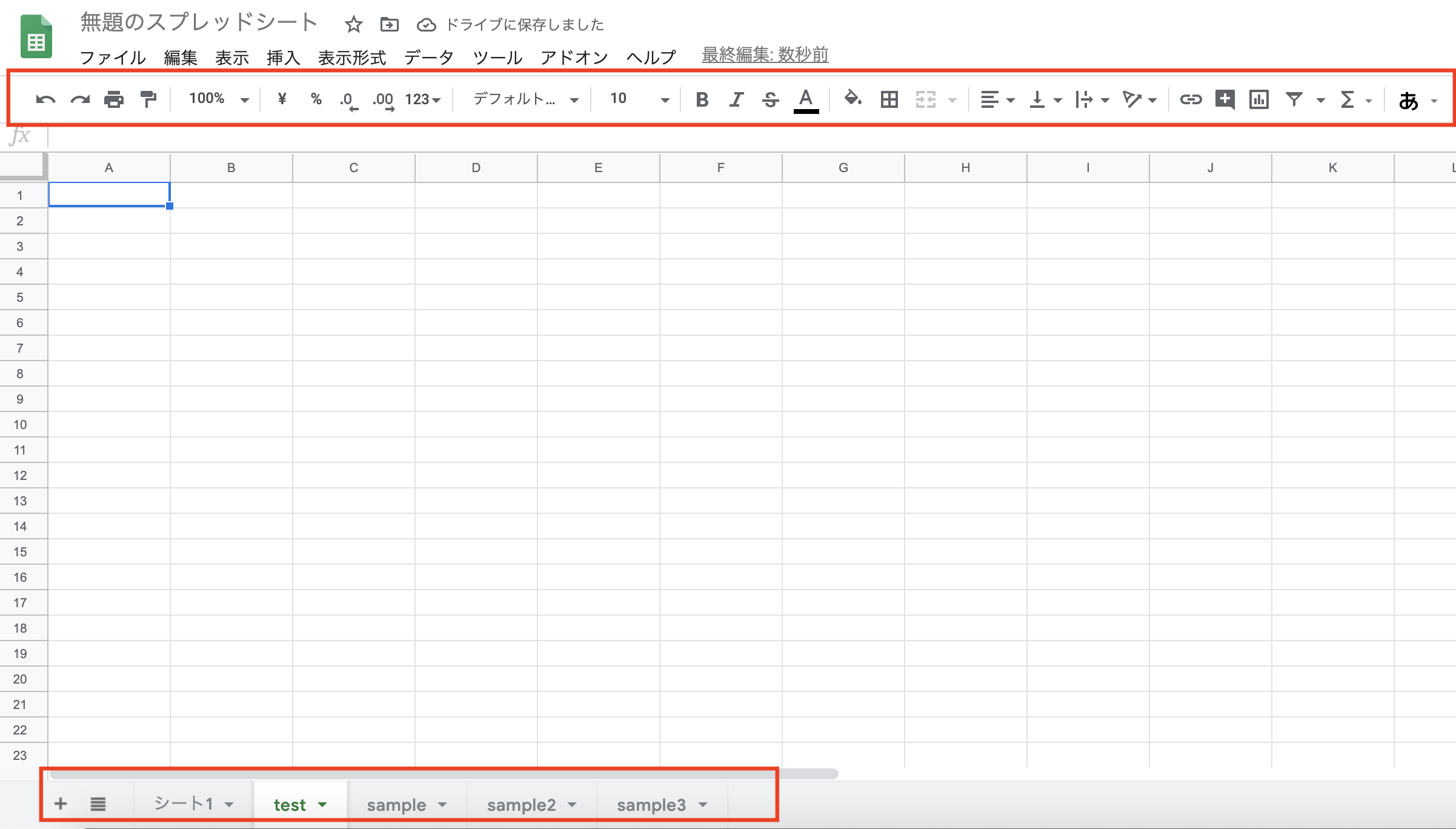The image size is (1456, 829).
Task: Click the Redo arrow icon
Action: (80, 99)
